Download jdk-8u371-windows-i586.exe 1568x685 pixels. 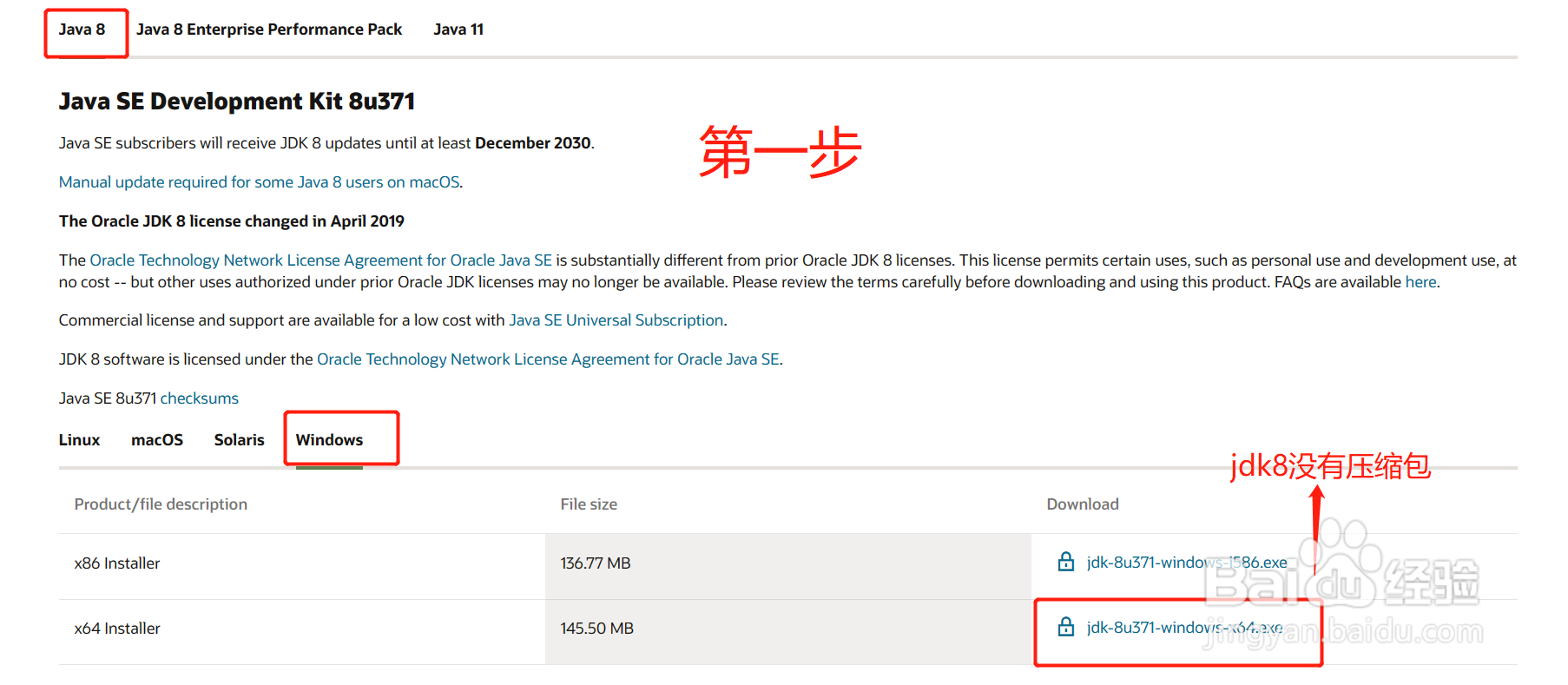click(1187, 563)
